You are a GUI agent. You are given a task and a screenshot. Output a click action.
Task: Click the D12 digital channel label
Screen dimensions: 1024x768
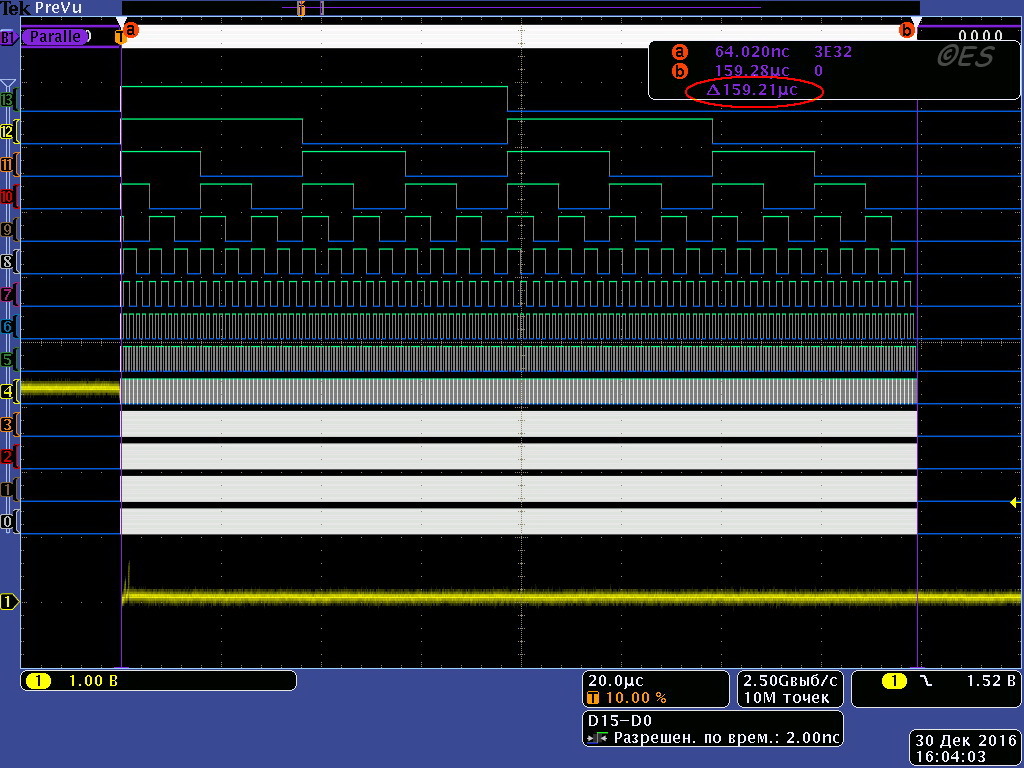(x=7, y=133)
